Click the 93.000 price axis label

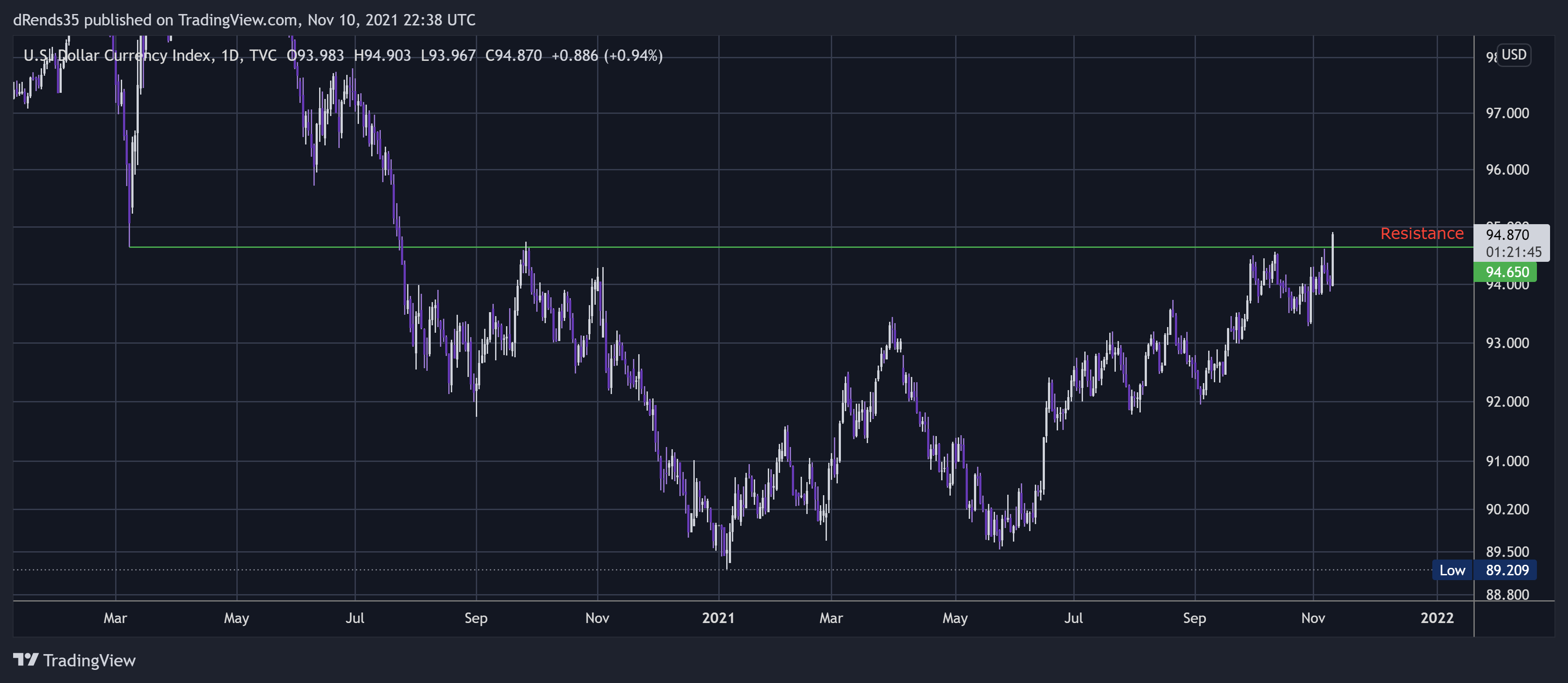point(1507,343)
